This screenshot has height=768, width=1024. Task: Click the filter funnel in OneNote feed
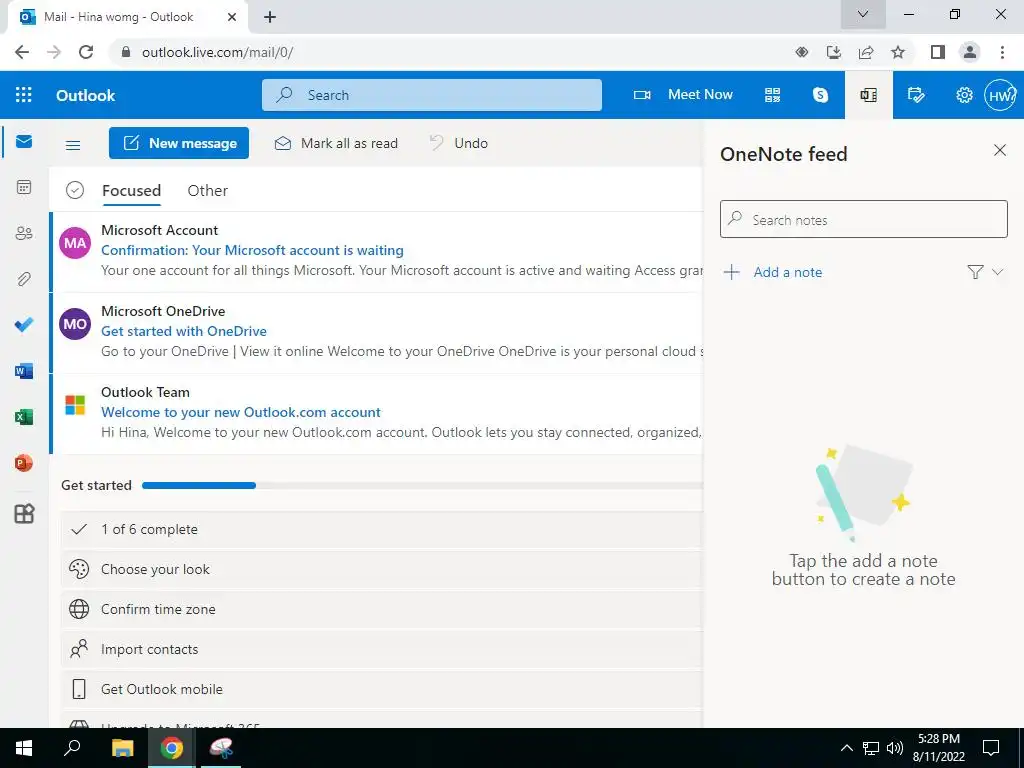[975, 272]
